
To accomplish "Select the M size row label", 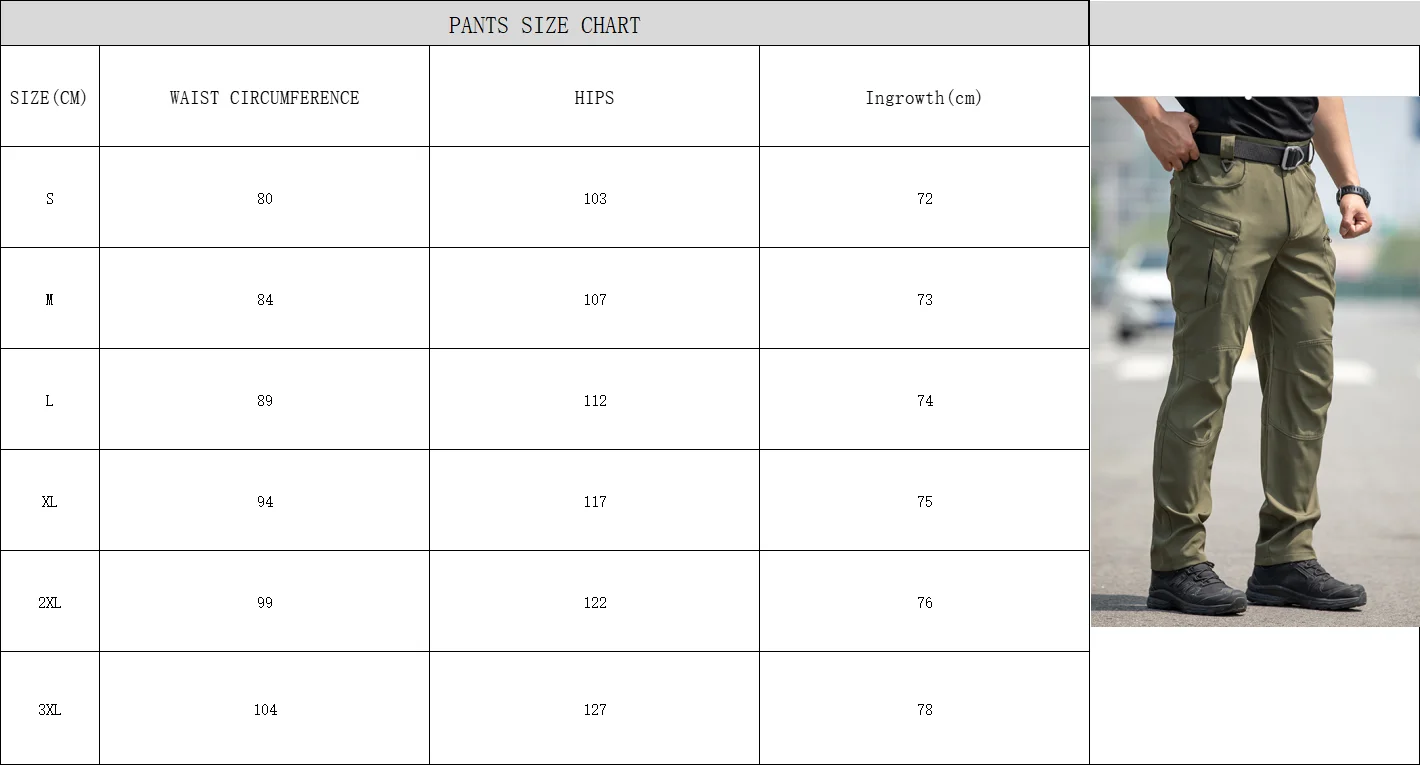I will click(x=49, y=300).
